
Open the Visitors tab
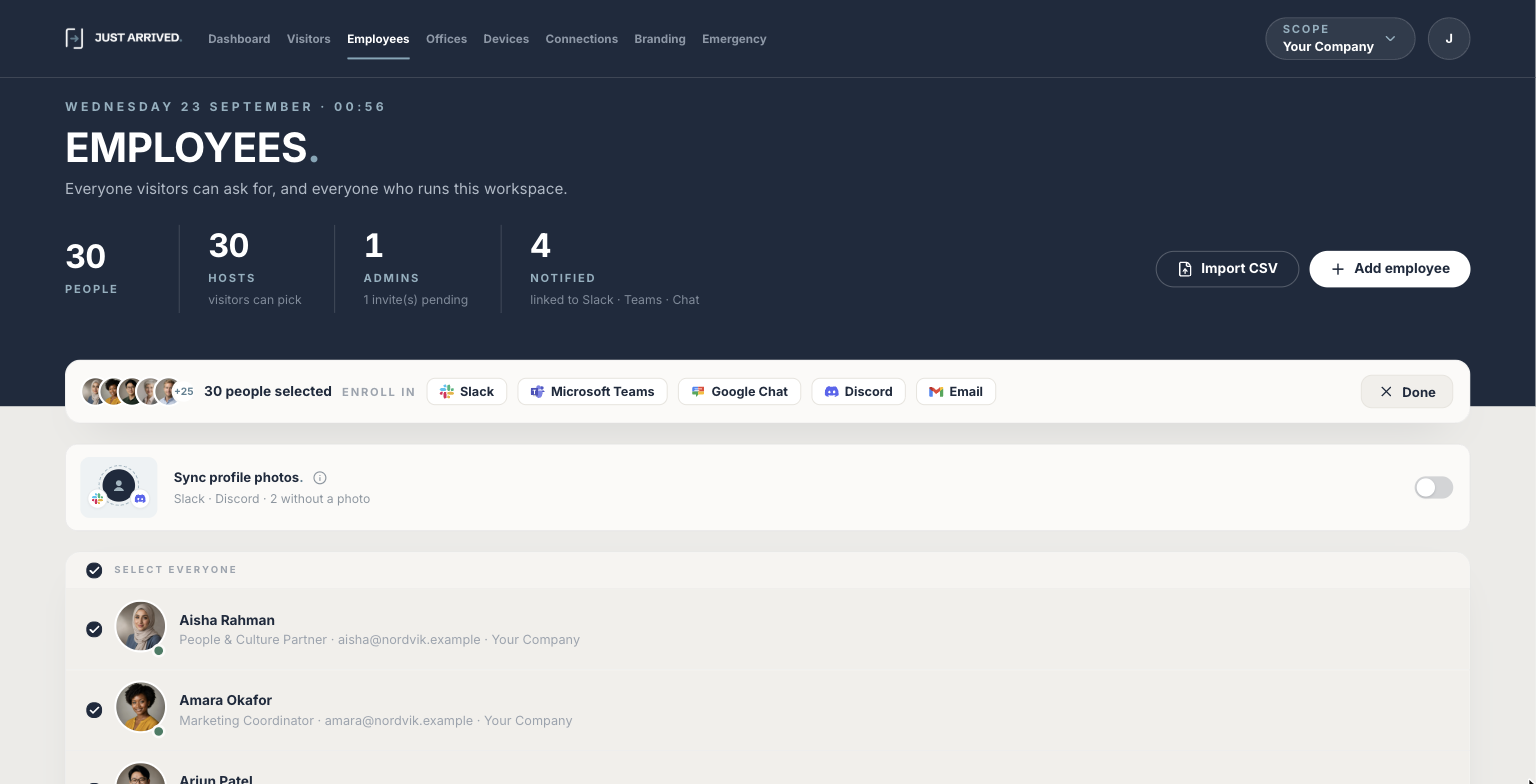coord(308,39)
